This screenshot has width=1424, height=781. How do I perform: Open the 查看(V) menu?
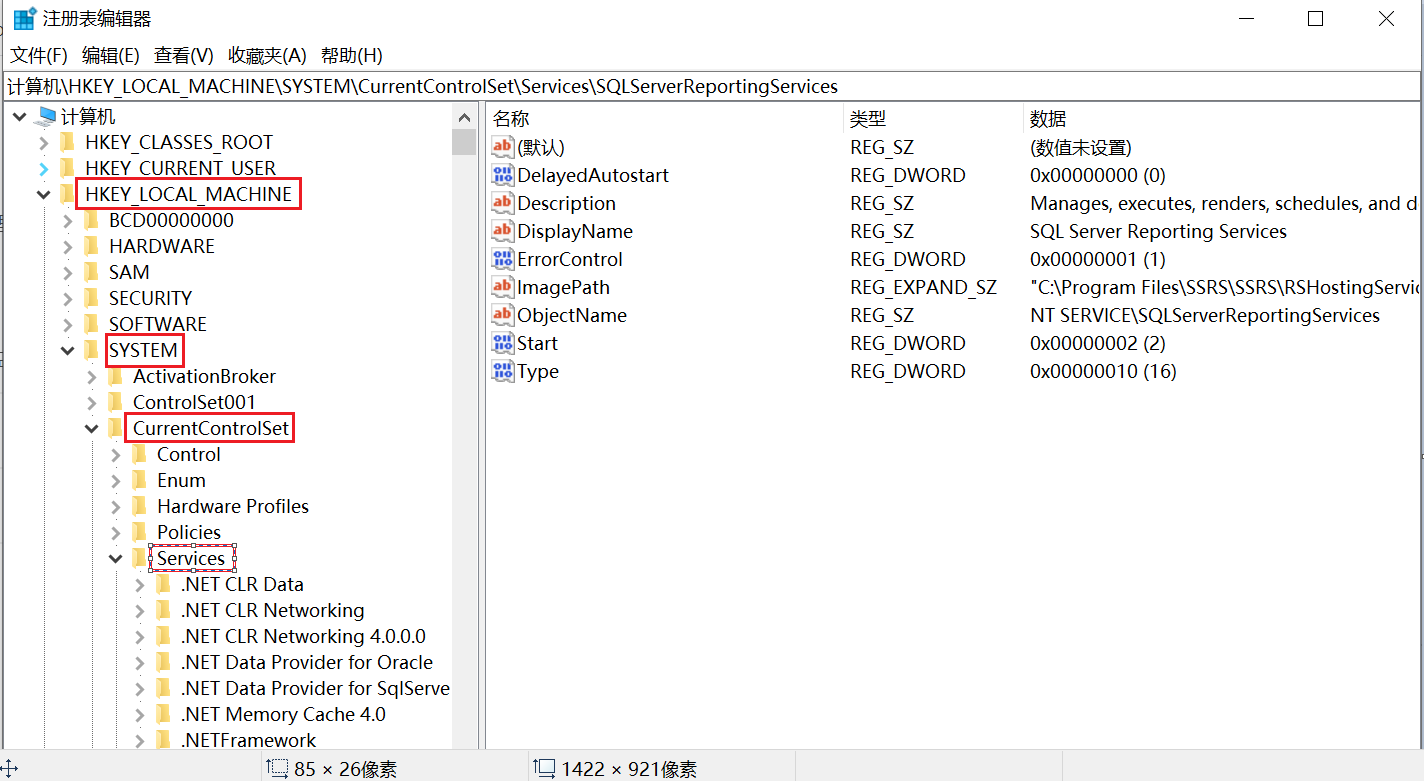coord(183,55)
